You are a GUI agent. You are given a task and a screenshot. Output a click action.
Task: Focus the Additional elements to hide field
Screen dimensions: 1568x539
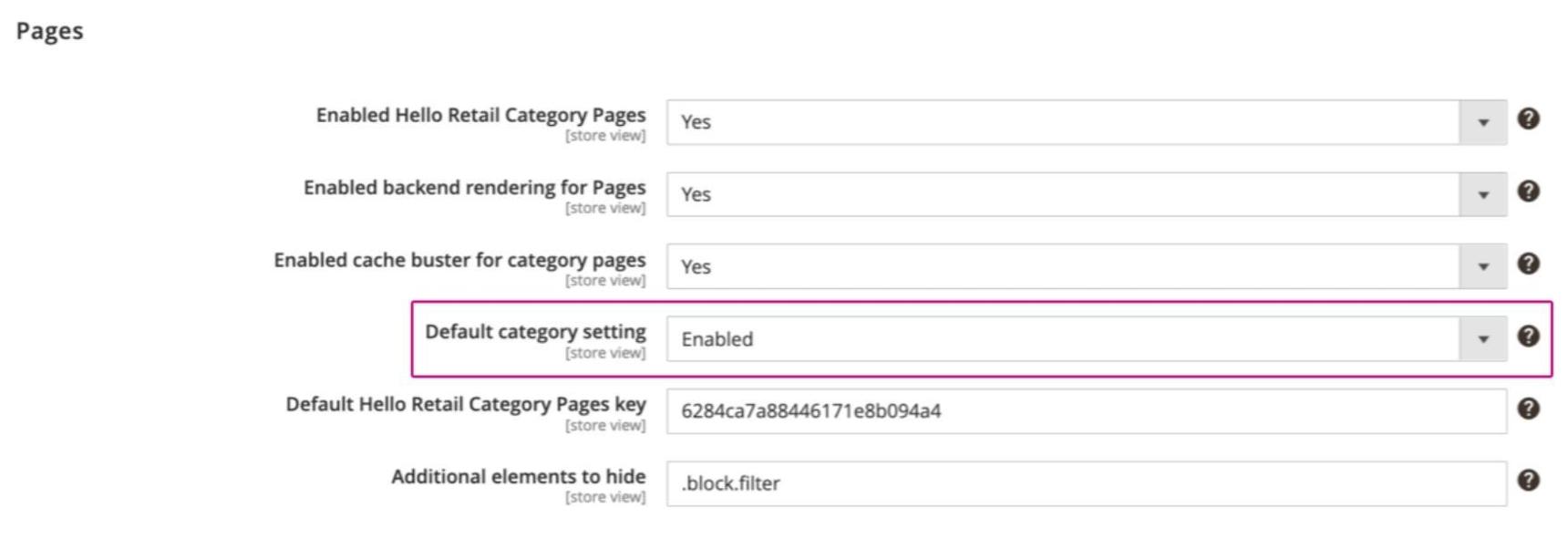(1085, 483)
